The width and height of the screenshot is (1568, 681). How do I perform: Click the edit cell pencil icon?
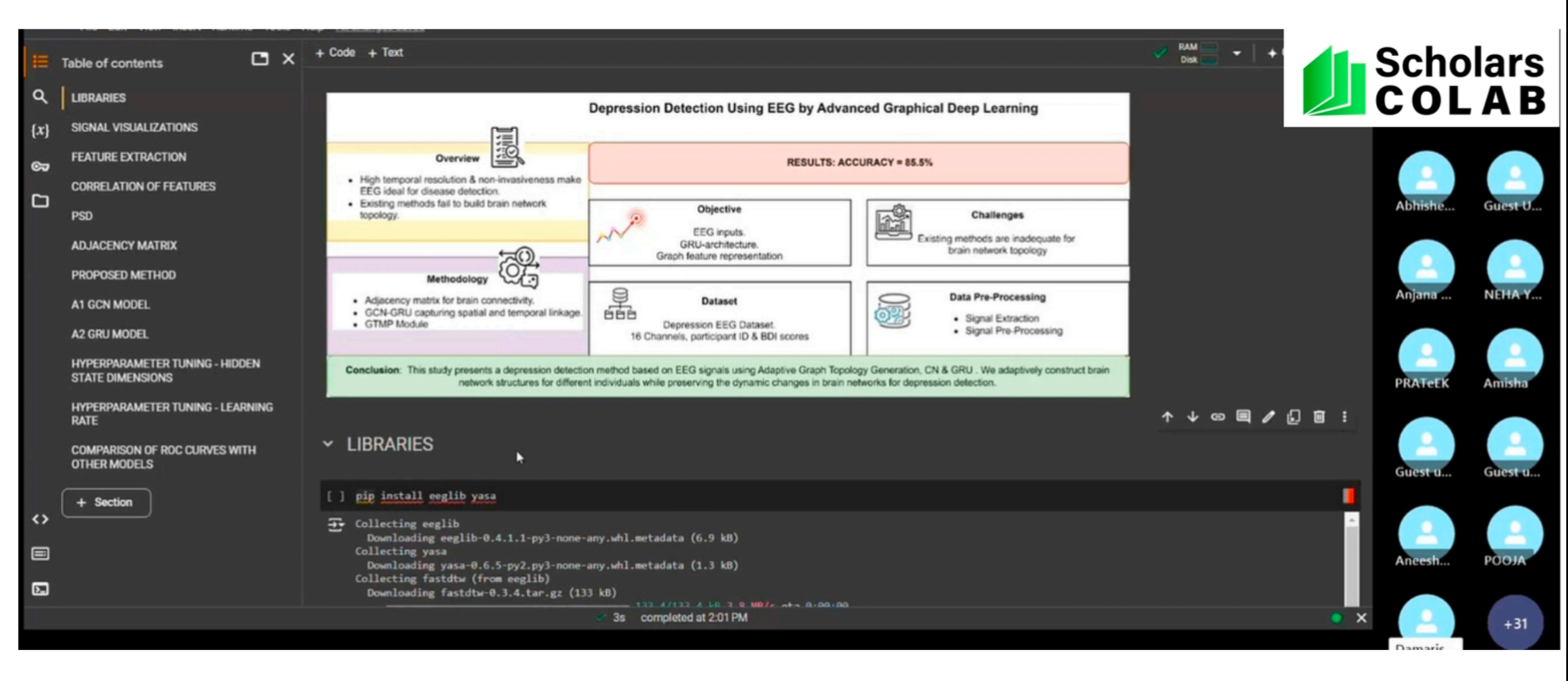pyautogui.click(x=1268, y=417)
